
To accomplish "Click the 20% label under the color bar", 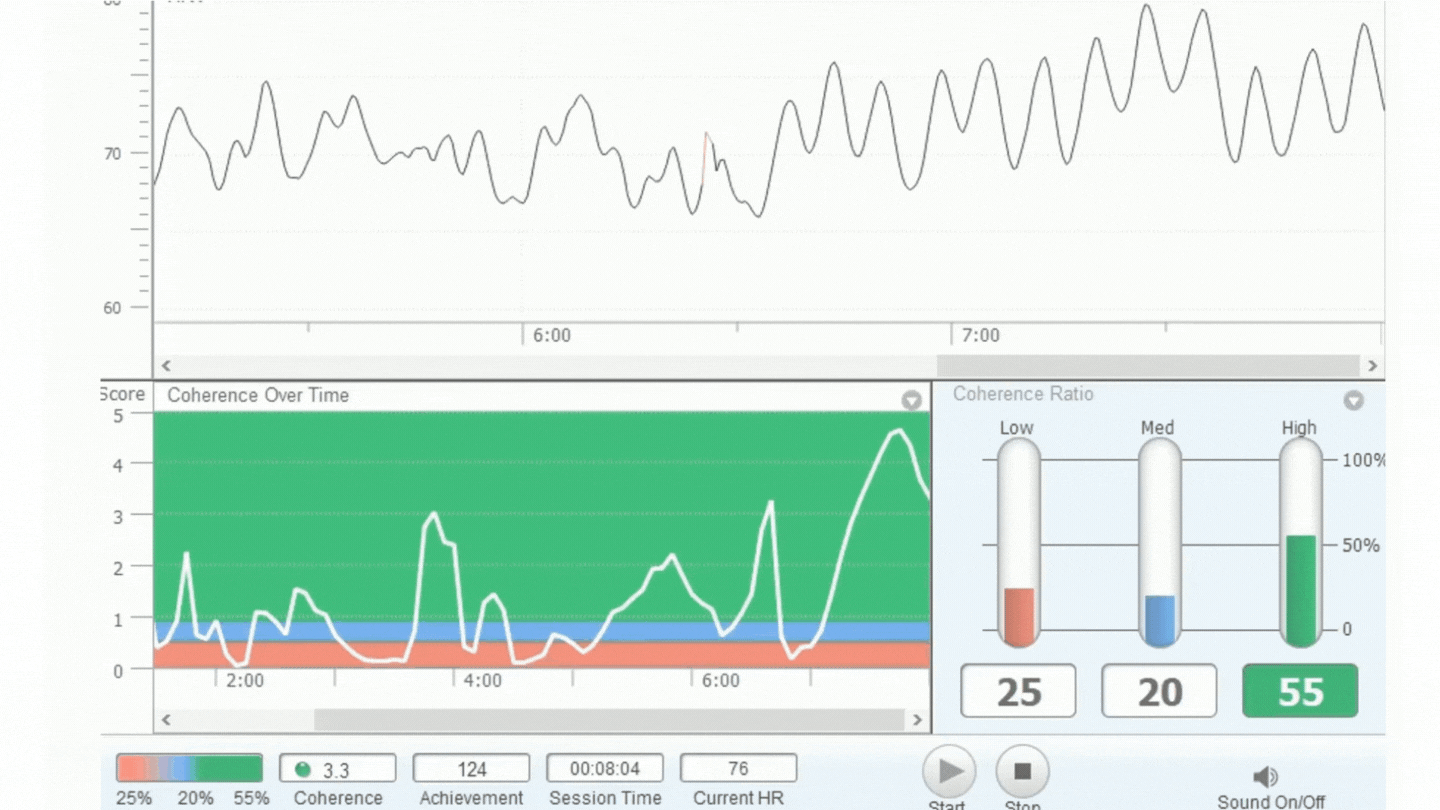I will (195, 798).
